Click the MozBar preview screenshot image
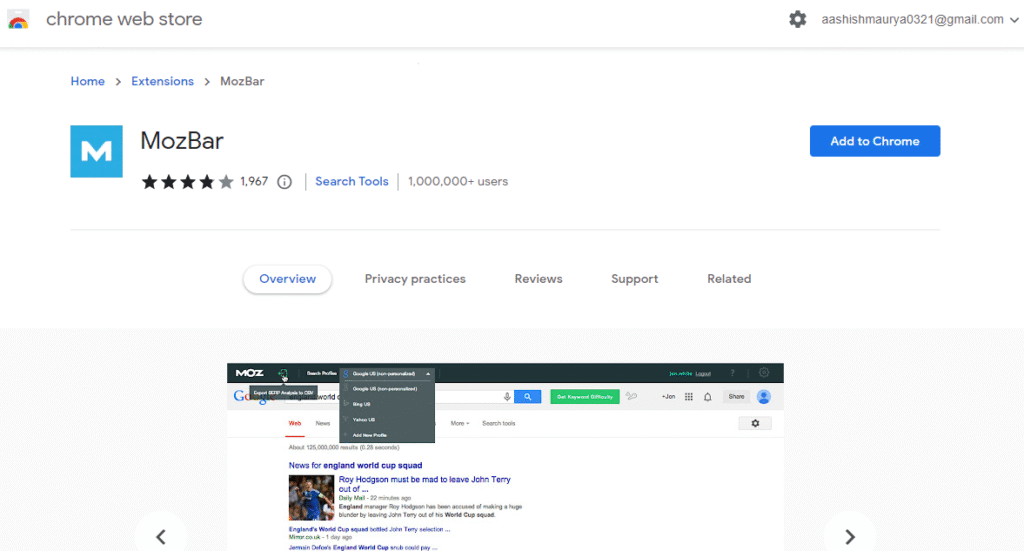The image size is (1024, 551). [505, 457]
